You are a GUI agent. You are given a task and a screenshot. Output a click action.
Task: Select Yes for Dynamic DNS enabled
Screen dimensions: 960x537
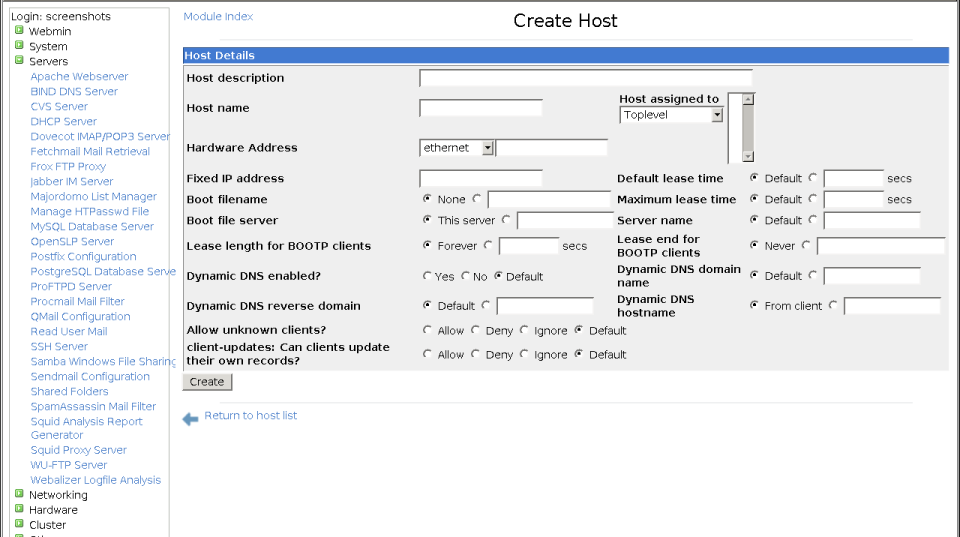(x=427, y=276)
